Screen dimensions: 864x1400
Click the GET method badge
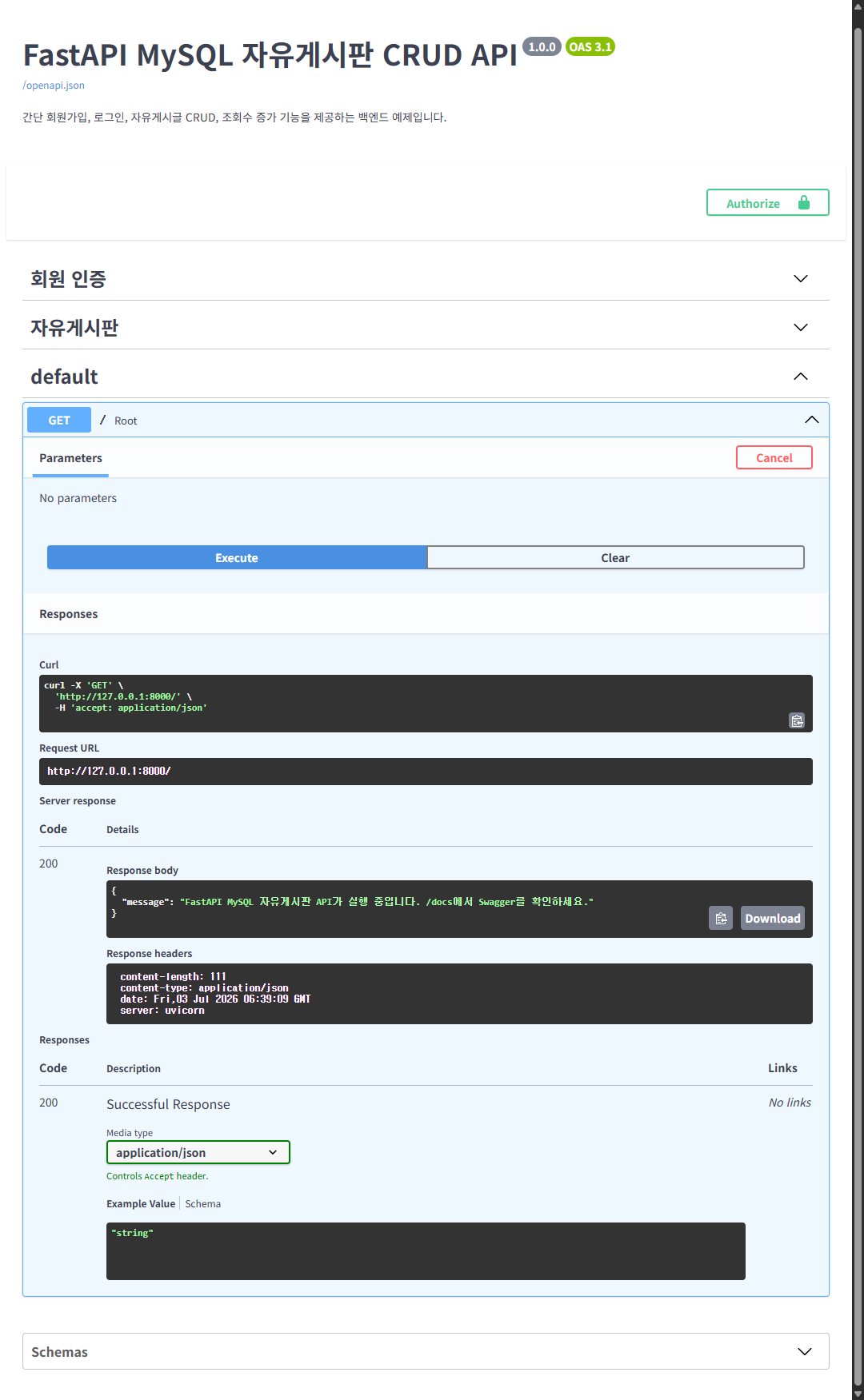(x=59, y=420)
